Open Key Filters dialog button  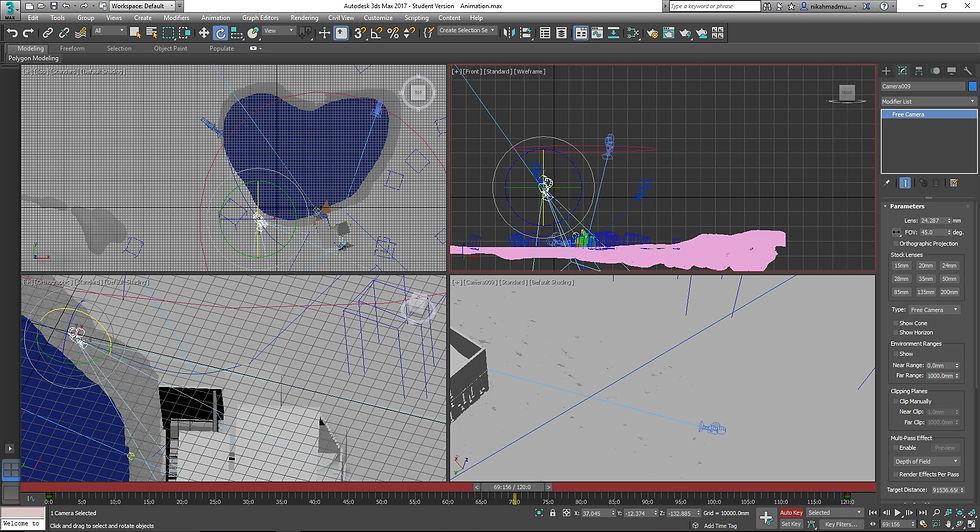point(841,524)
